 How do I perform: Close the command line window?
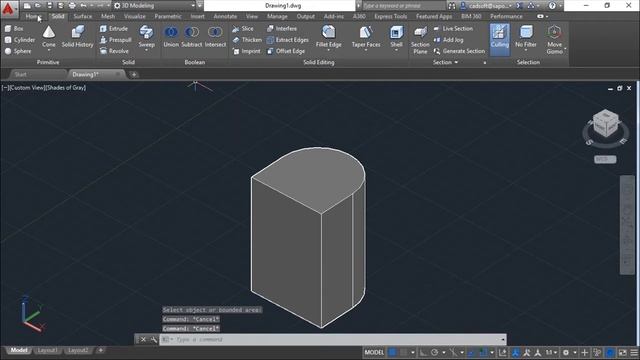click(x=143, y=339)
